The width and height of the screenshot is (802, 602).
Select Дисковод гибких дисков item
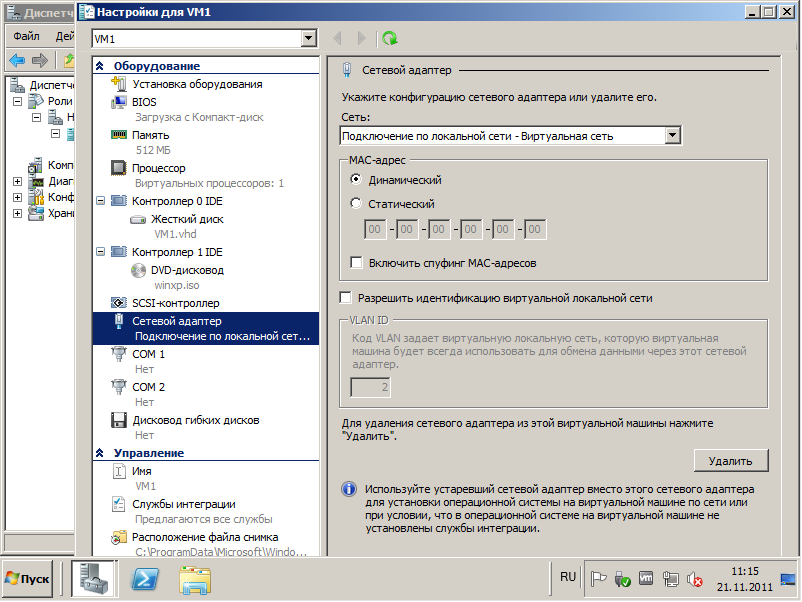[195, 420]
